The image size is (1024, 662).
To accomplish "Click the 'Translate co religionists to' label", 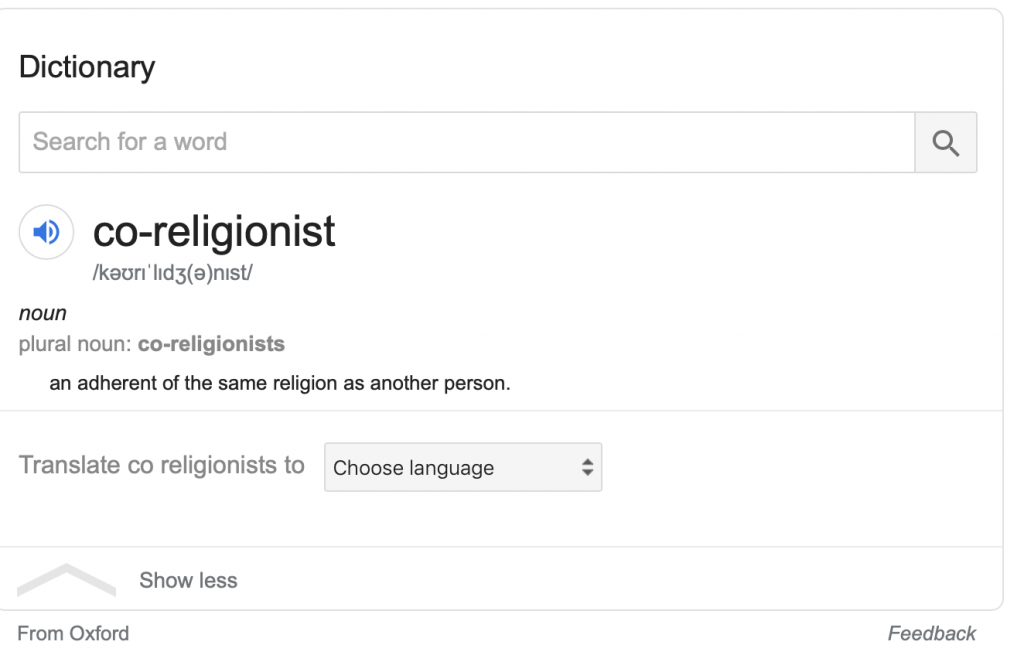I will click(x=162, y=465).
